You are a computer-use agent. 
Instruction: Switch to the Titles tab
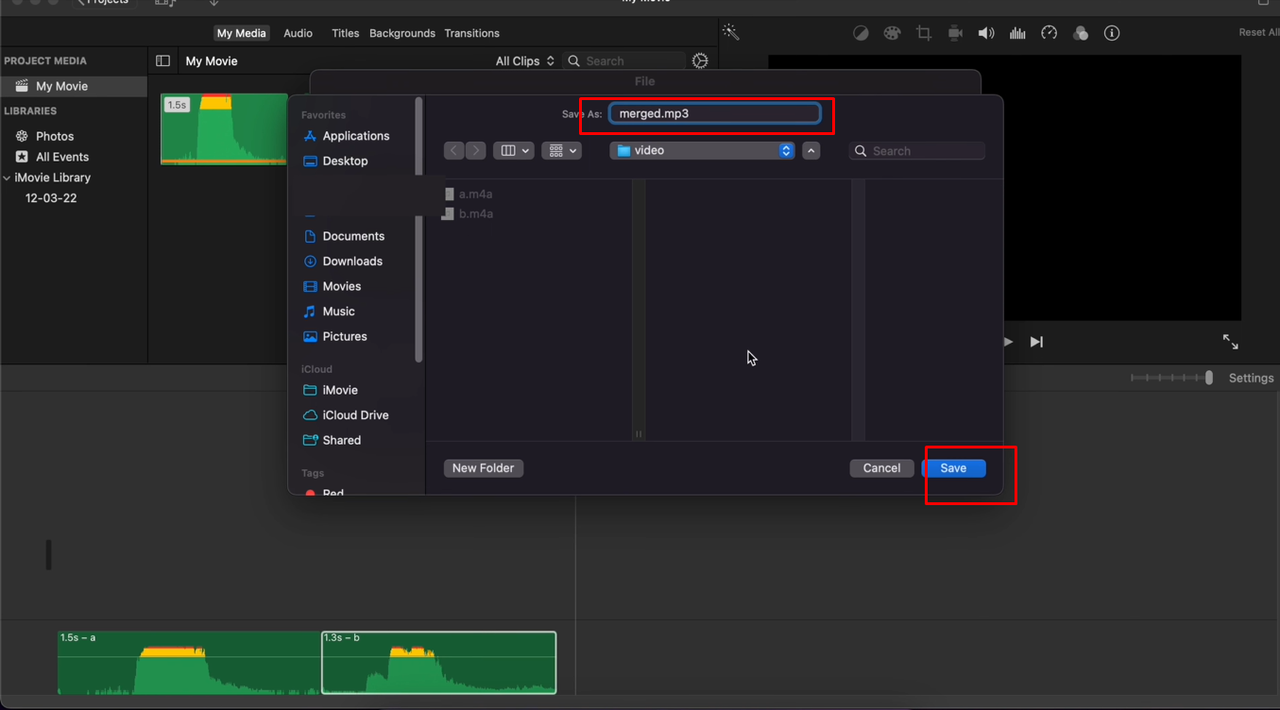[345, 33]
